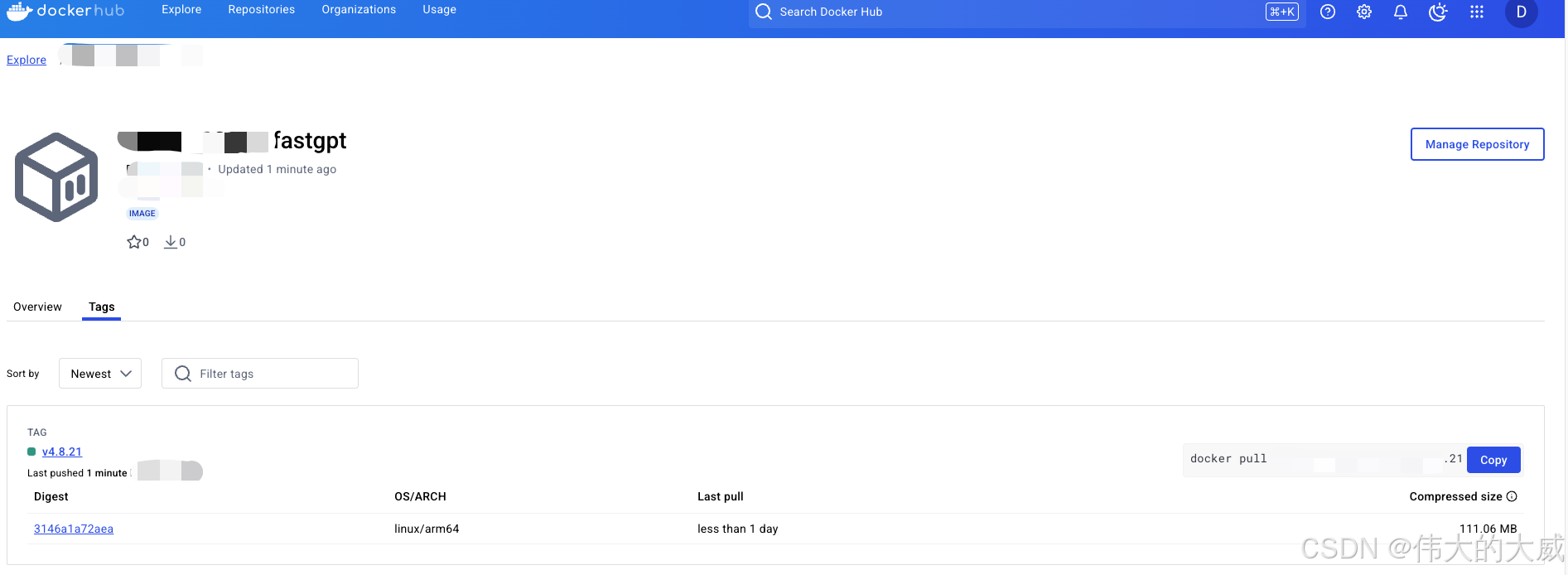The image size is (1568, 575).
Task: Open the user avatar D menu
Action: coord(1521,12)
